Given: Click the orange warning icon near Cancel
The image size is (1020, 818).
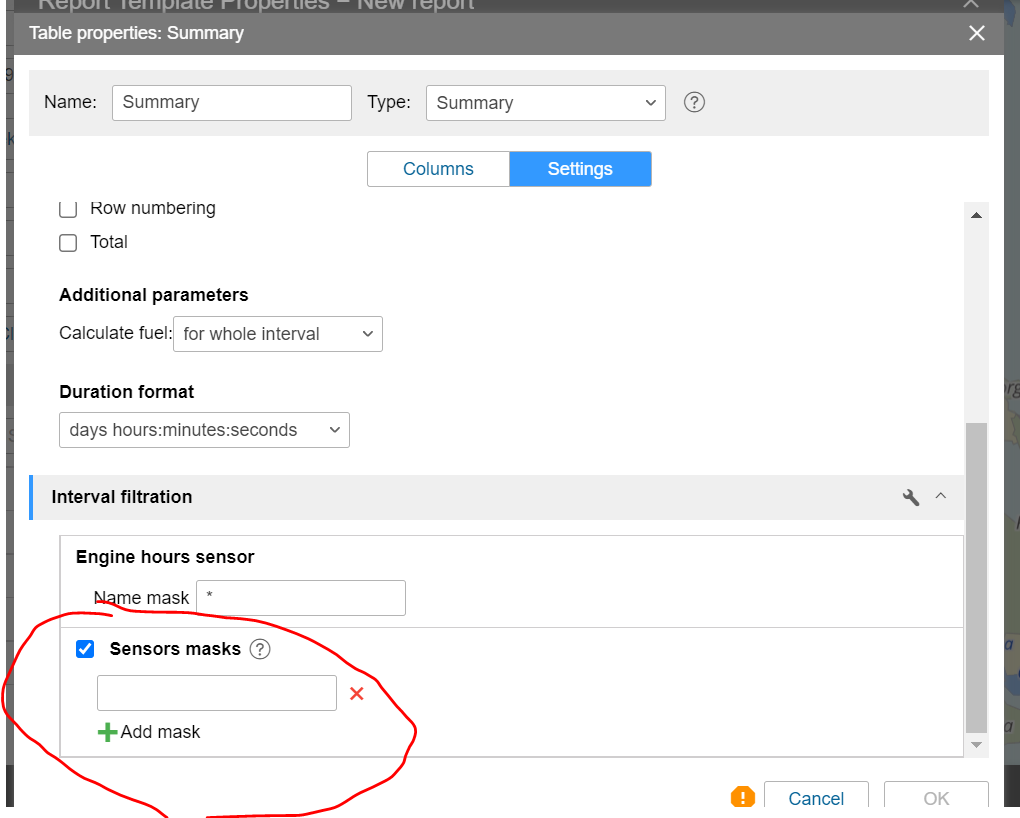Looking at the screenshot, I should coord(742,797).
